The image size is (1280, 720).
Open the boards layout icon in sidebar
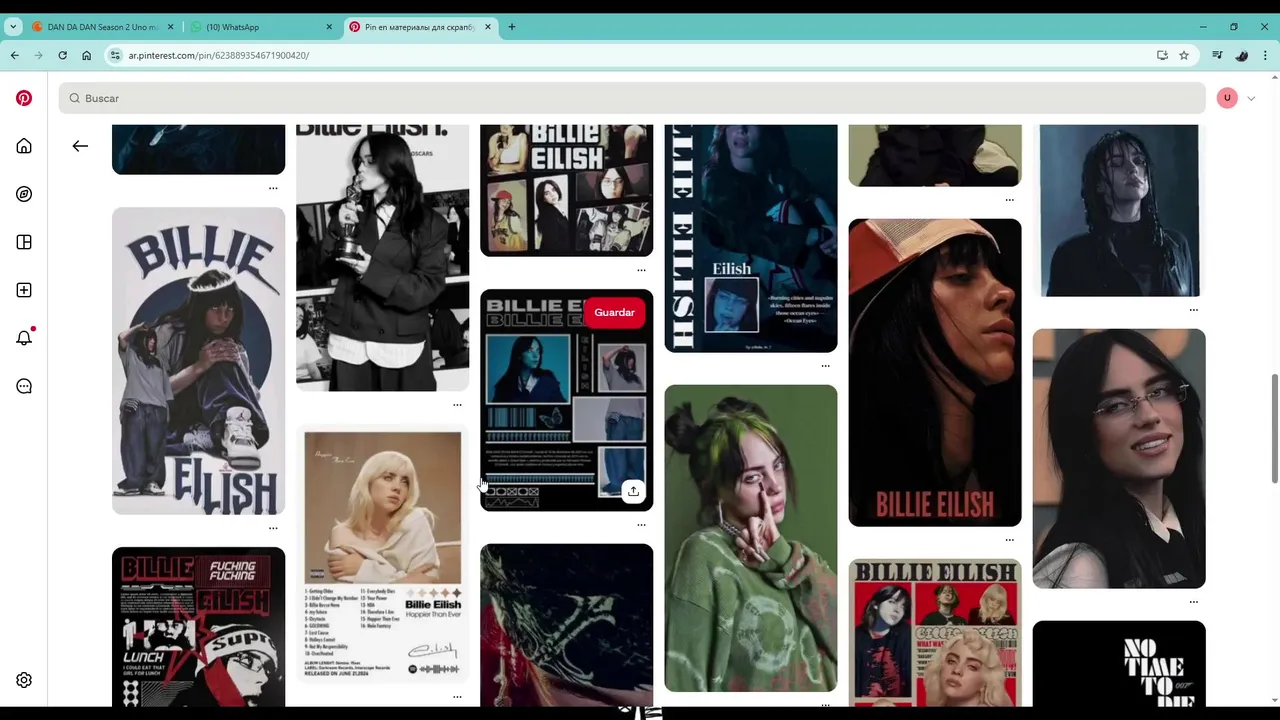click(24, 242)
